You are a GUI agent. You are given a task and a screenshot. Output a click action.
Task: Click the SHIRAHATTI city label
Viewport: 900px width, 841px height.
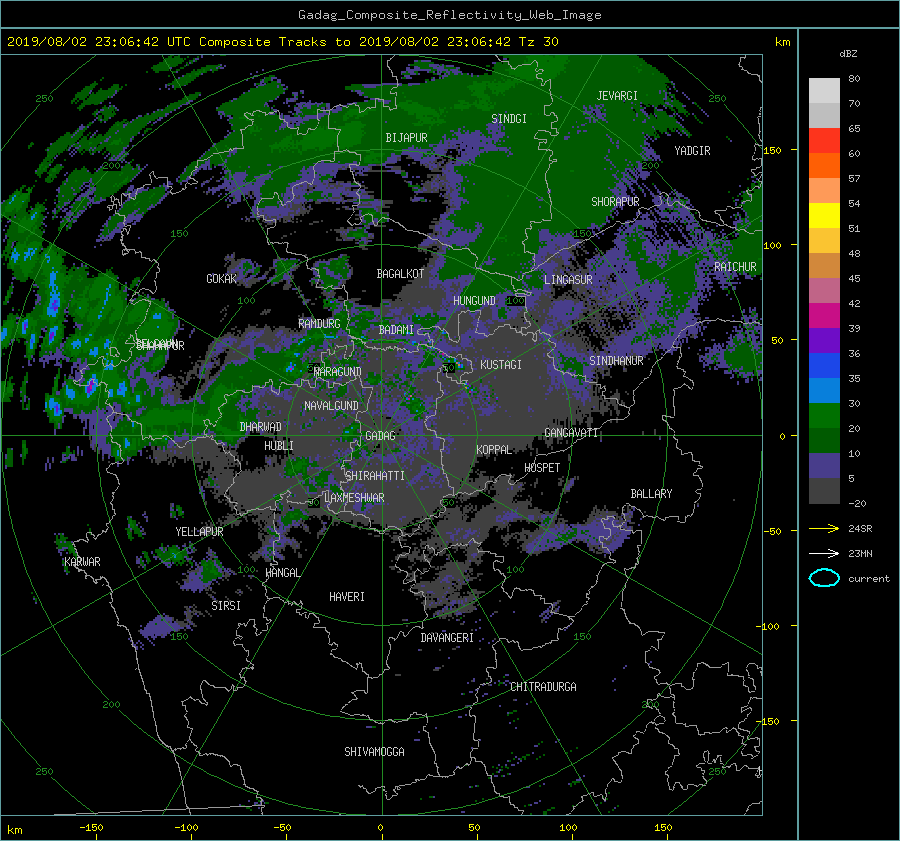tap(375, 476)
